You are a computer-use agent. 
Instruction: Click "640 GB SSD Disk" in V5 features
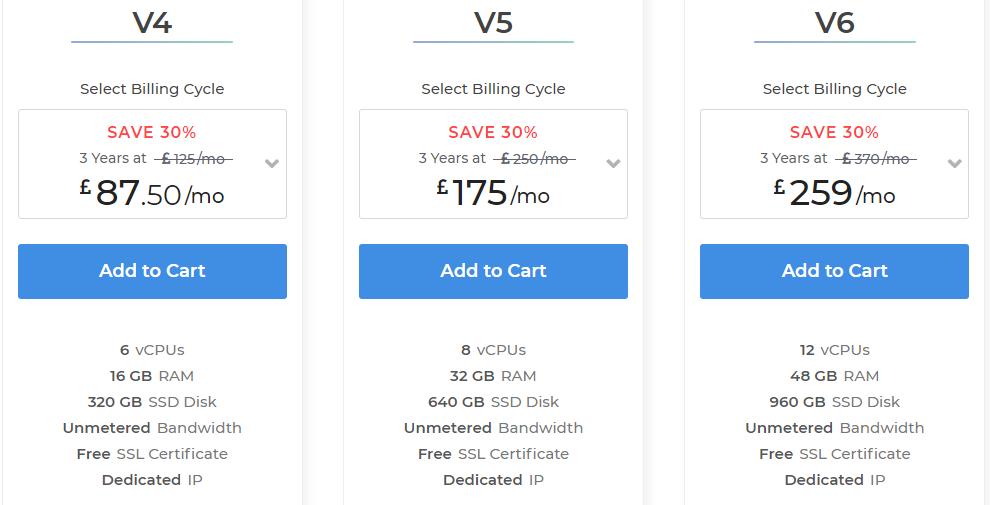(x=493, y=402)
